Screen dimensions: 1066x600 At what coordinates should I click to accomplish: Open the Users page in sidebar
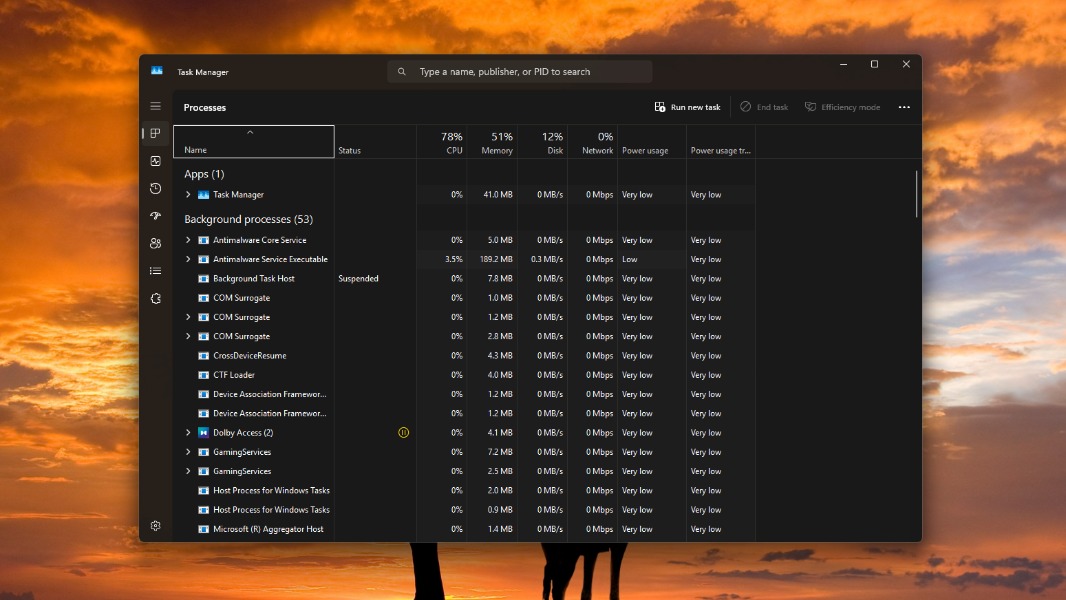[155, 243]
